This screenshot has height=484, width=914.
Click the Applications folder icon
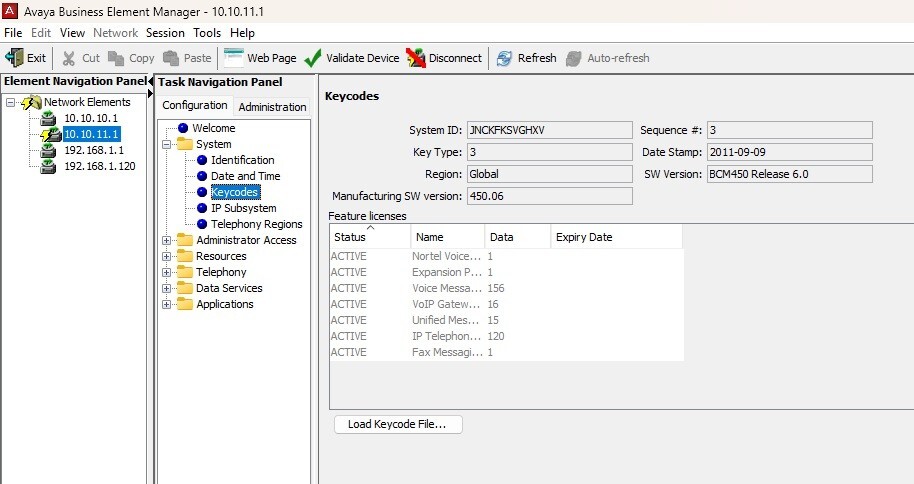click(185, 304)
